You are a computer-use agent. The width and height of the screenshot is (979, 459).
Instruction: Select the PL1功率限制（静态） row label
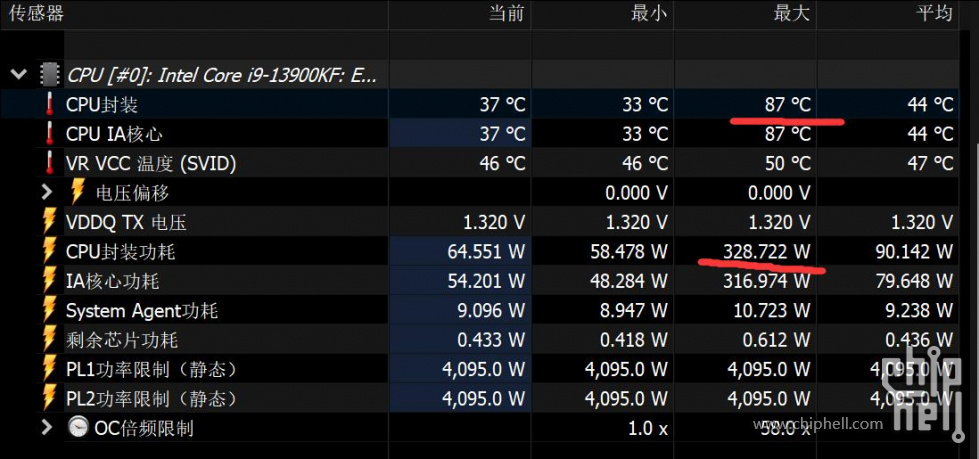point(152,370)
